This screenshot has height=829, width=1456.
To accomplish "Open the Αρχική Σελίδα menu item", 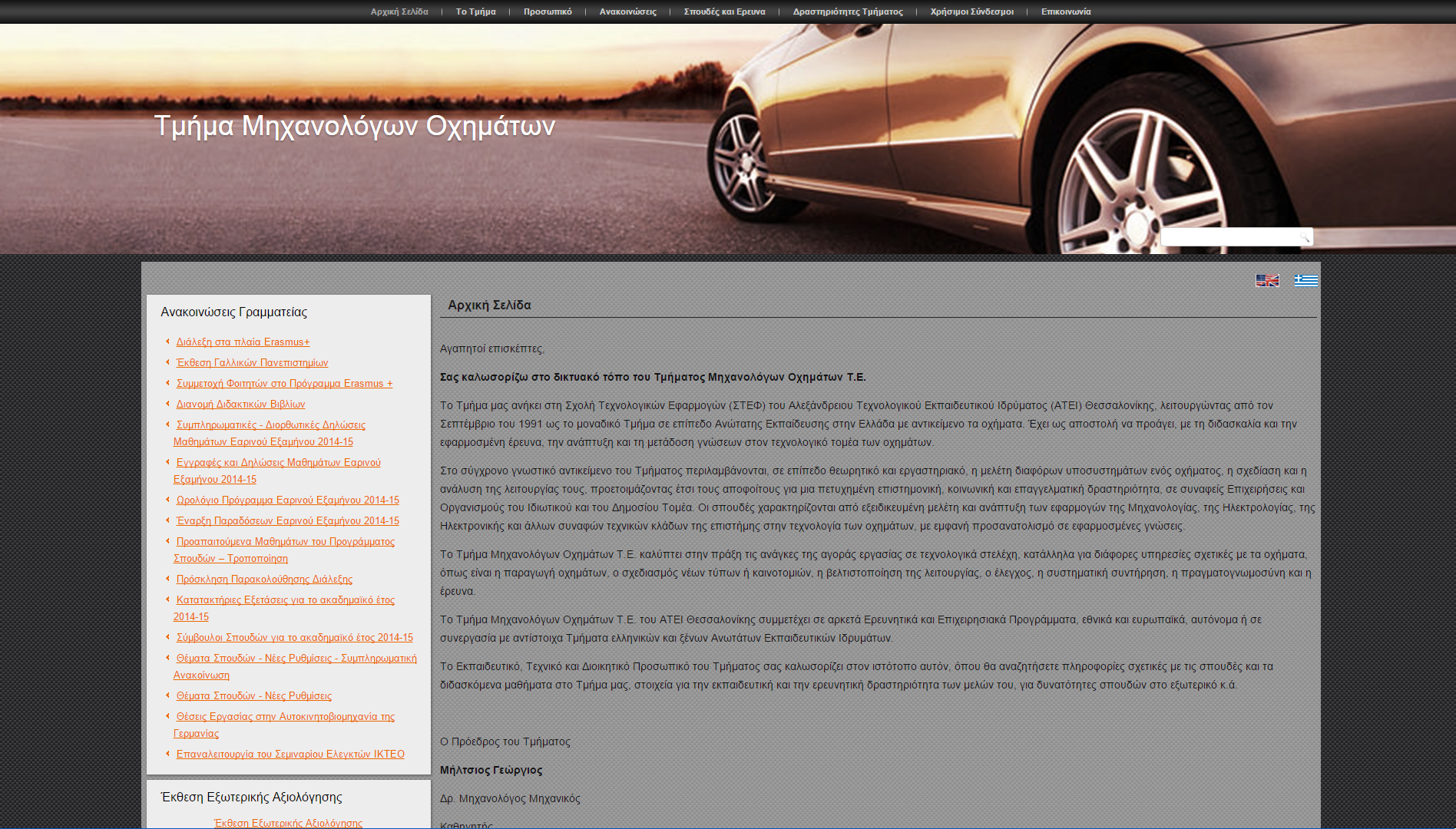I will pyautogui.click(x=399, y=12).
